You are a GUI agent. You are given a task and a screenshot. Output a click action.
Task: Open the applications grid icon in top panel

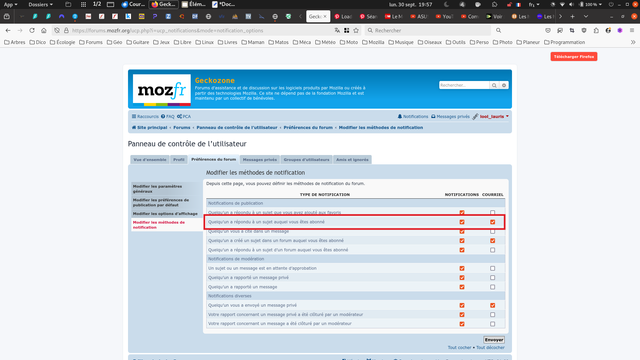[83, 4]
